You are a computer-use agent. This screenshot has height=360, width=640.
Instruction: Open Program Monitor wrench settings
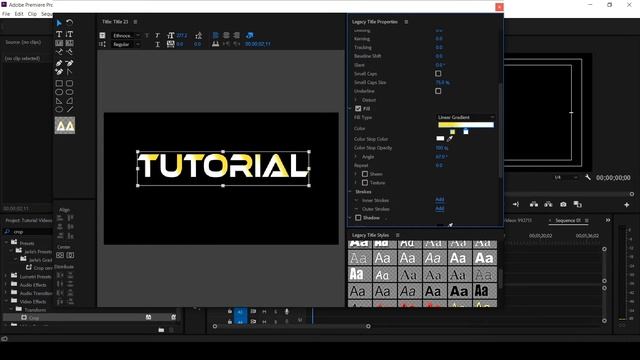click(588, 178)
